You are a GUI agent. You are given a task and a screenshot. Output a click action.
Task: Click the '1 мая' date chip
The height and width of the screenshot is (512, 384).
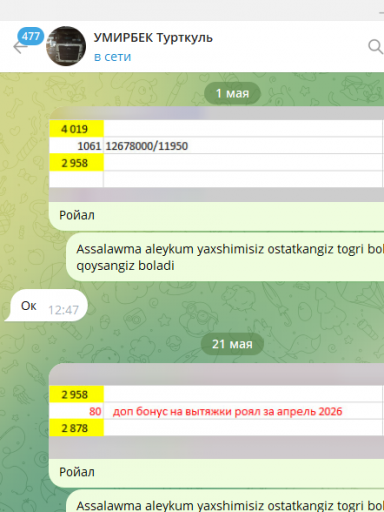click(x=232, y=93)
